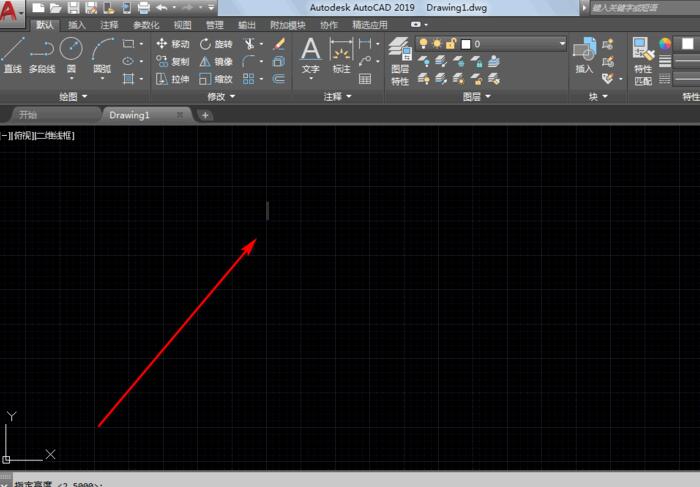The width and height of the screenshot is (700, 487).
Task: Click the Erase eraser icon
Action: [x=279, y=43]
